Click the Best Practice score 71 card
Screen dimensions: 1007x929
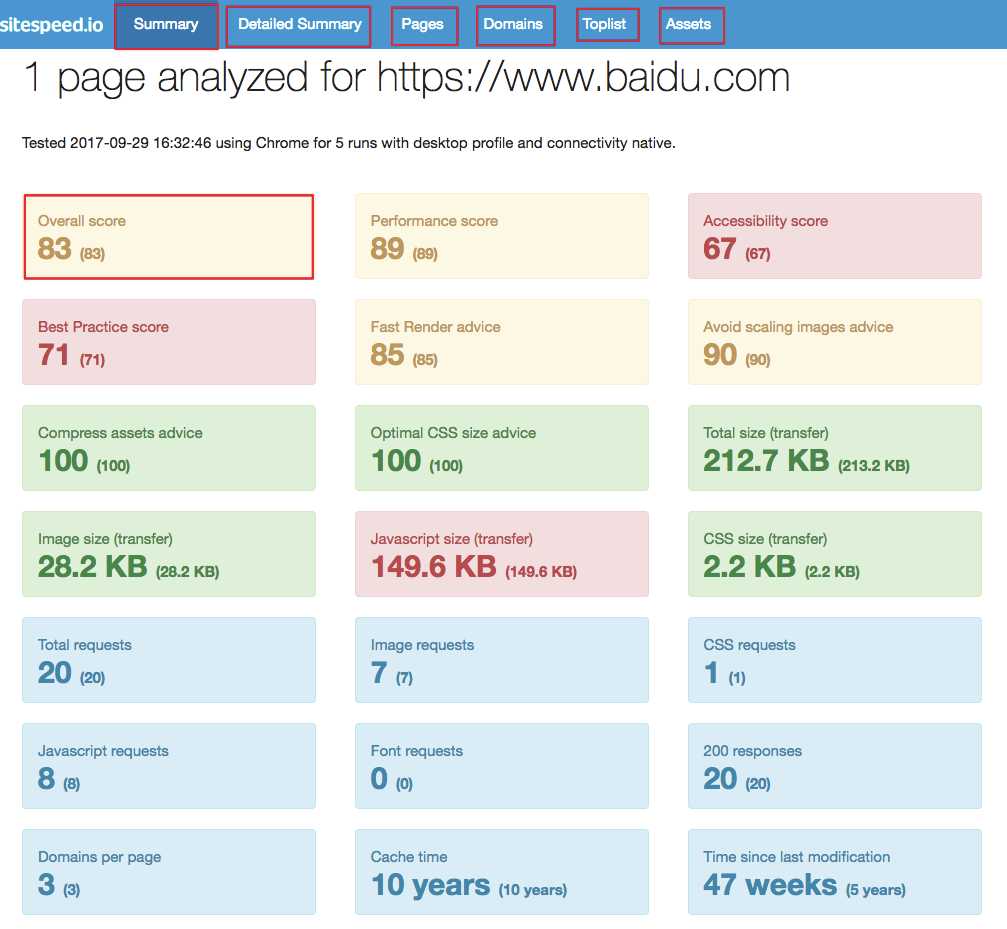point(169,342)
